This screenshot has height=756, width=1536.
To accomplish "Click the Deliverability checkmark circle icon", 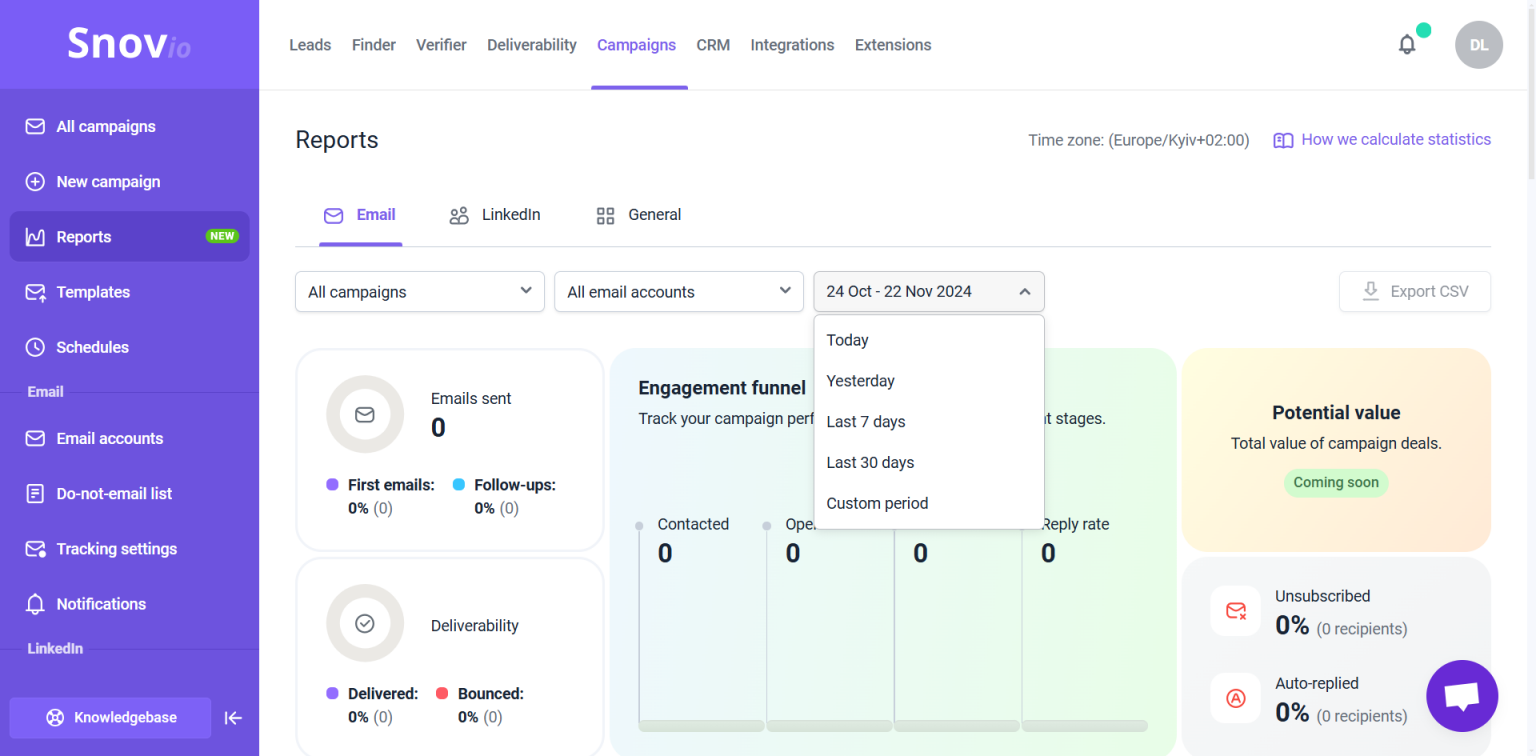I will pos(365,623).
